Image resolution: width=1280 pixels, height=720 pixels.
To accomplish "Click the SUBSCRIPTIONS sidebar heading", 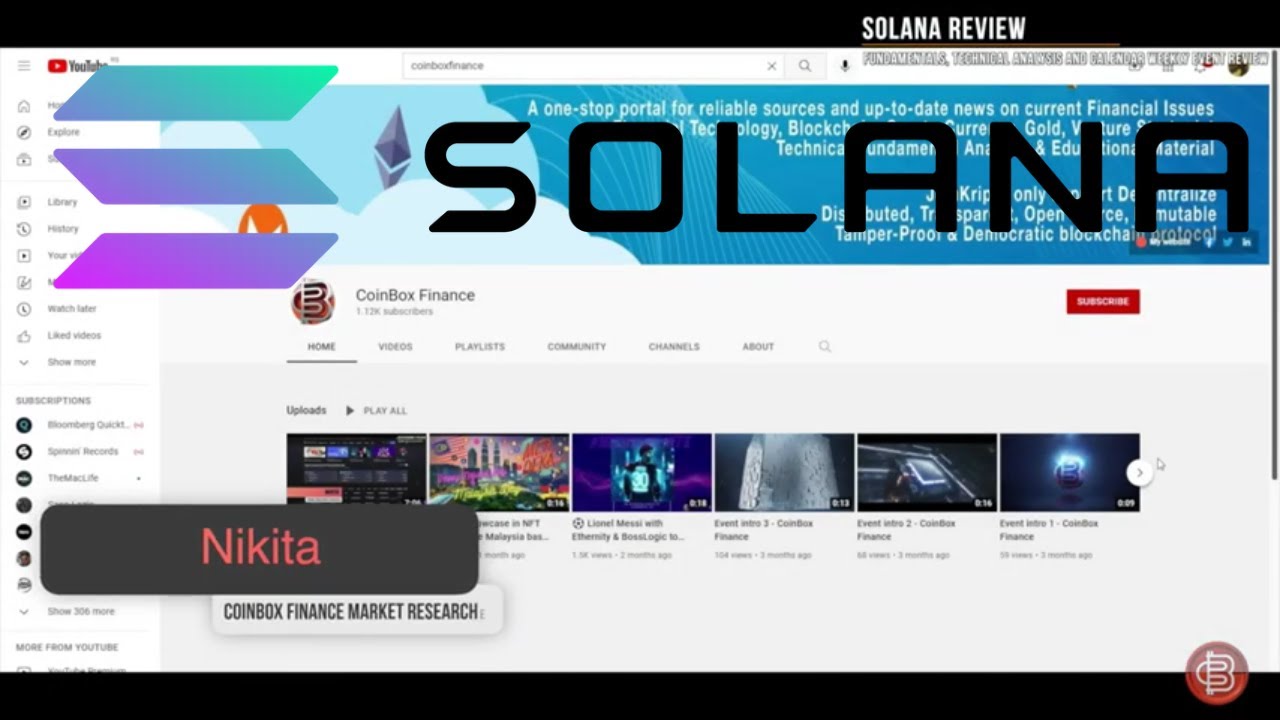I will pos(53,401).
